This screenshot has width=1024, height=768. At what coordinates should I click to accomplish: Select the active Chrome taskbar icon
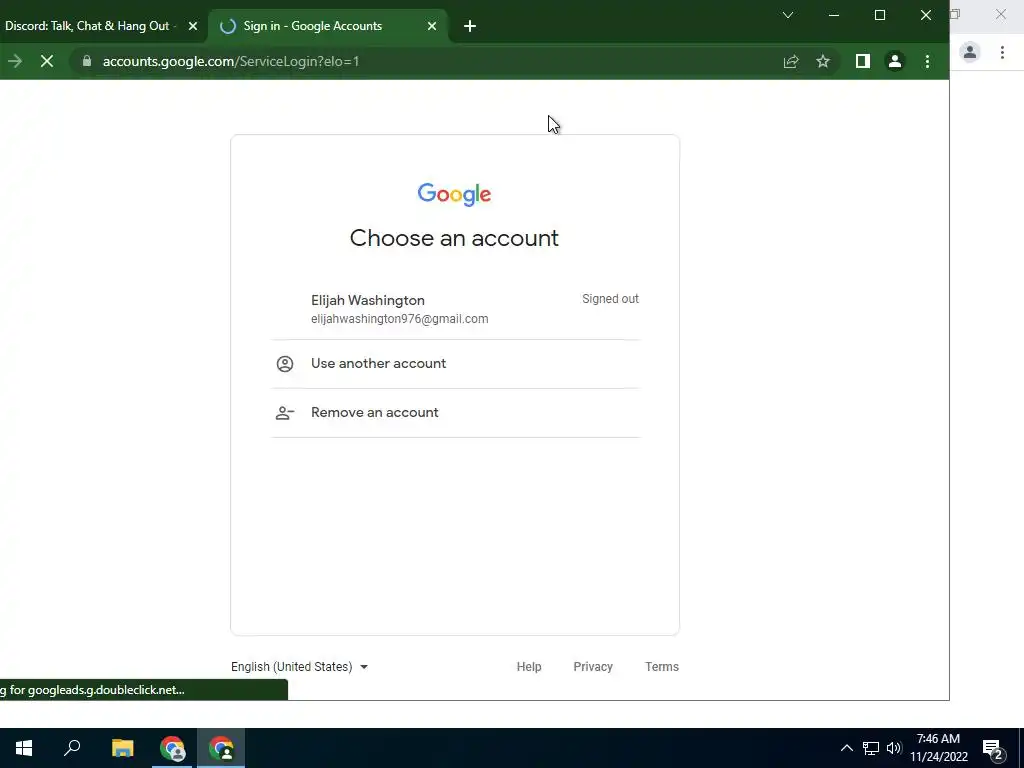(x=221, y=748)
